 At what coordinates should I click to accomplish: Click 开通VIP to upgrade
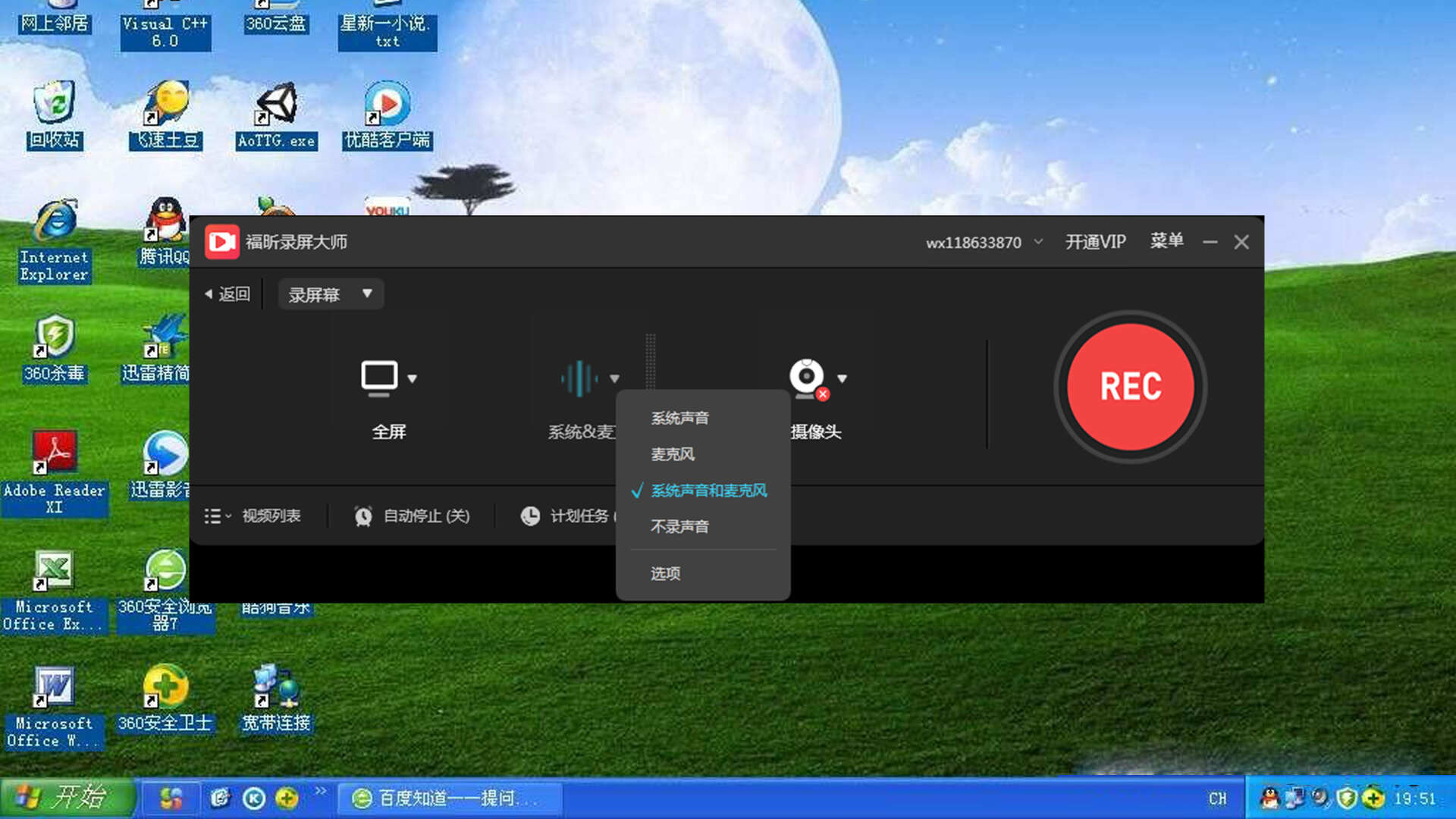coord(1095,242)
